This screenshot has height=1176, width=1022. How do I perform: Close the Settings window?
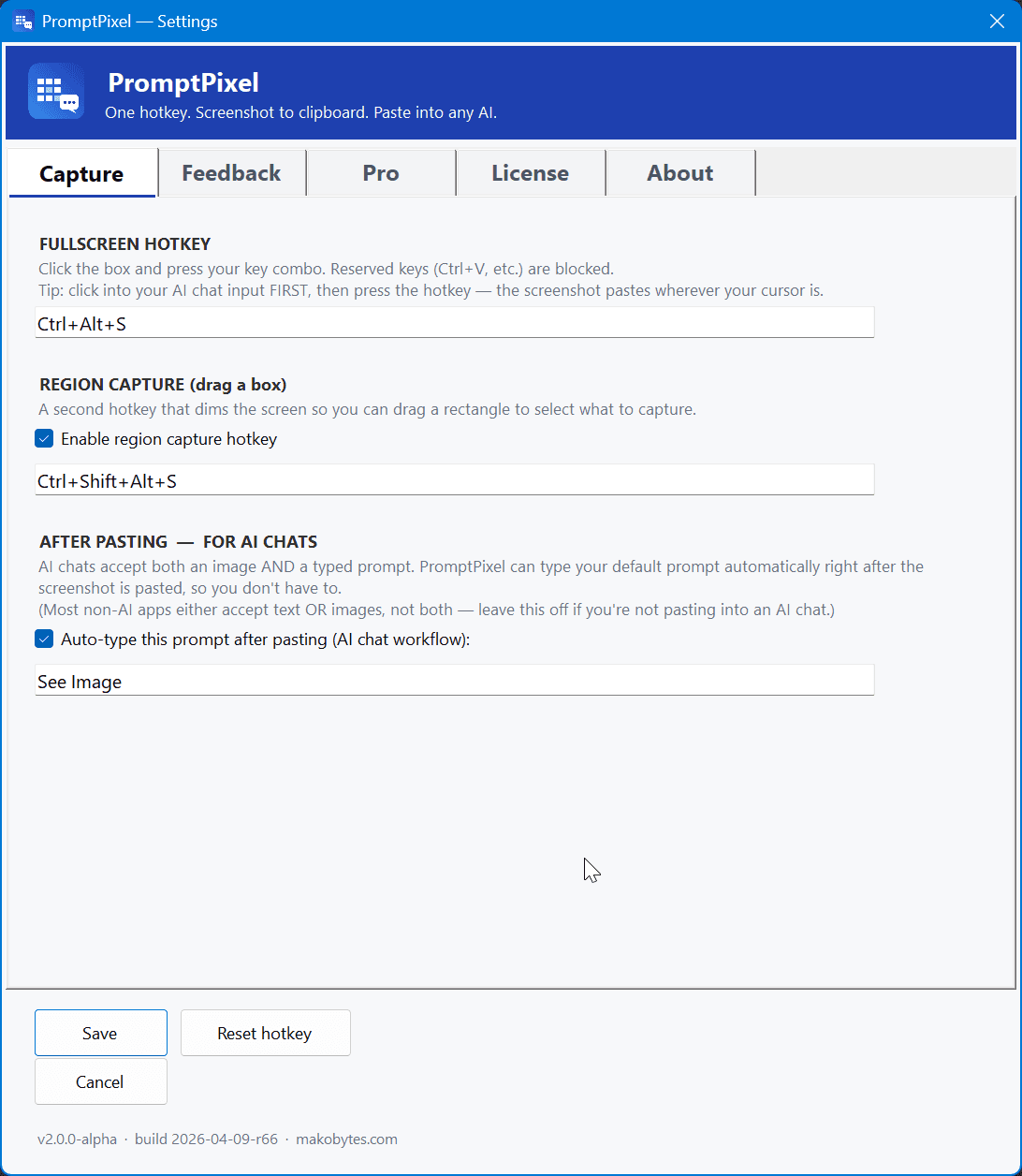click(997, 21)
